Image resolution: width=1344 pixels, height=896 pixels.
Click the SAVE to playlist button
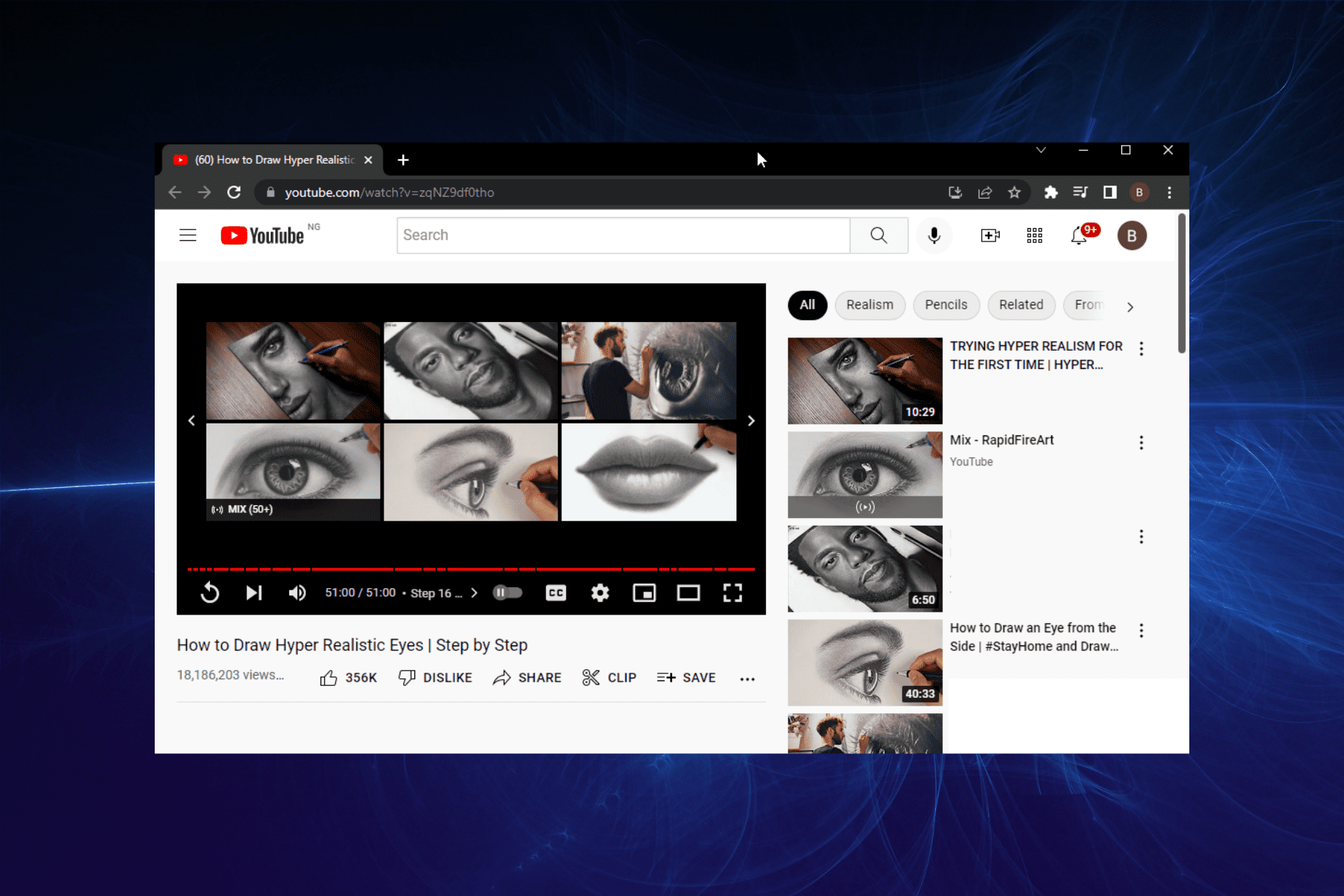686,678
